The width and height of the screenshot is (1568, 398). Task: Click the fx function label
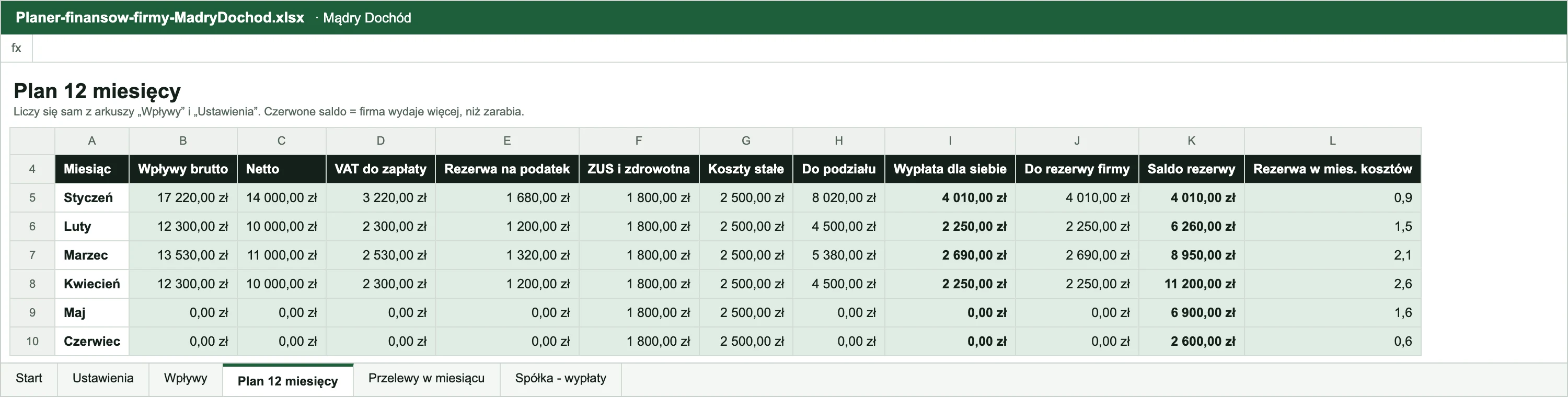16,48
